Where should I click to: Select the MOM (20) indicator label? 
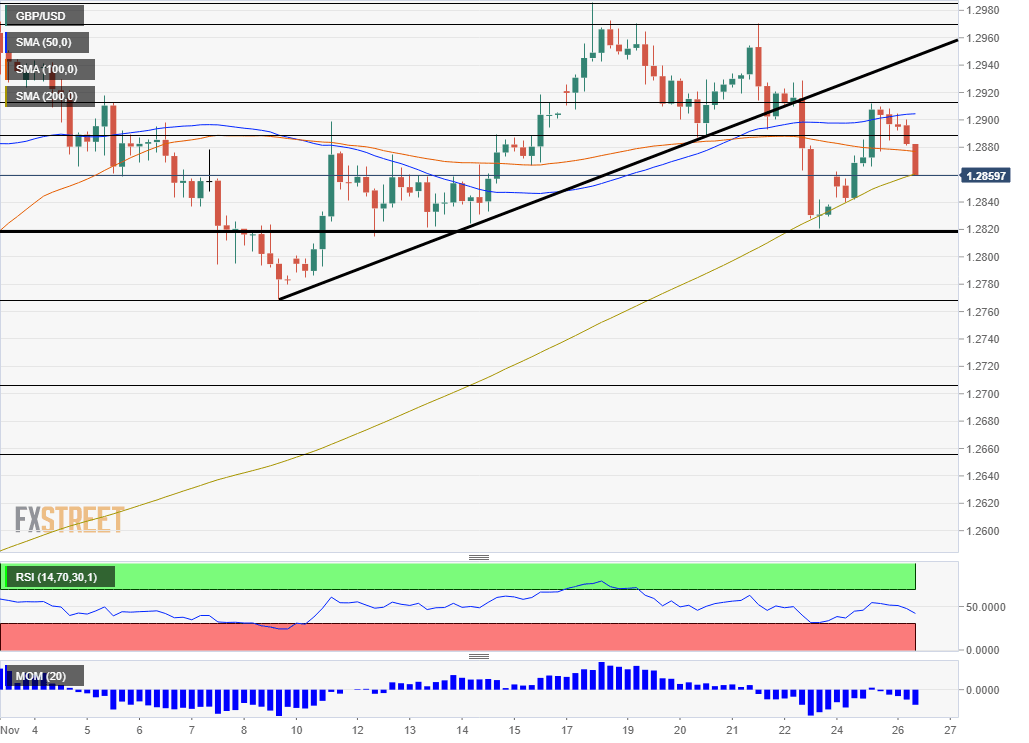pyautogui.click(x=42, y=676)
